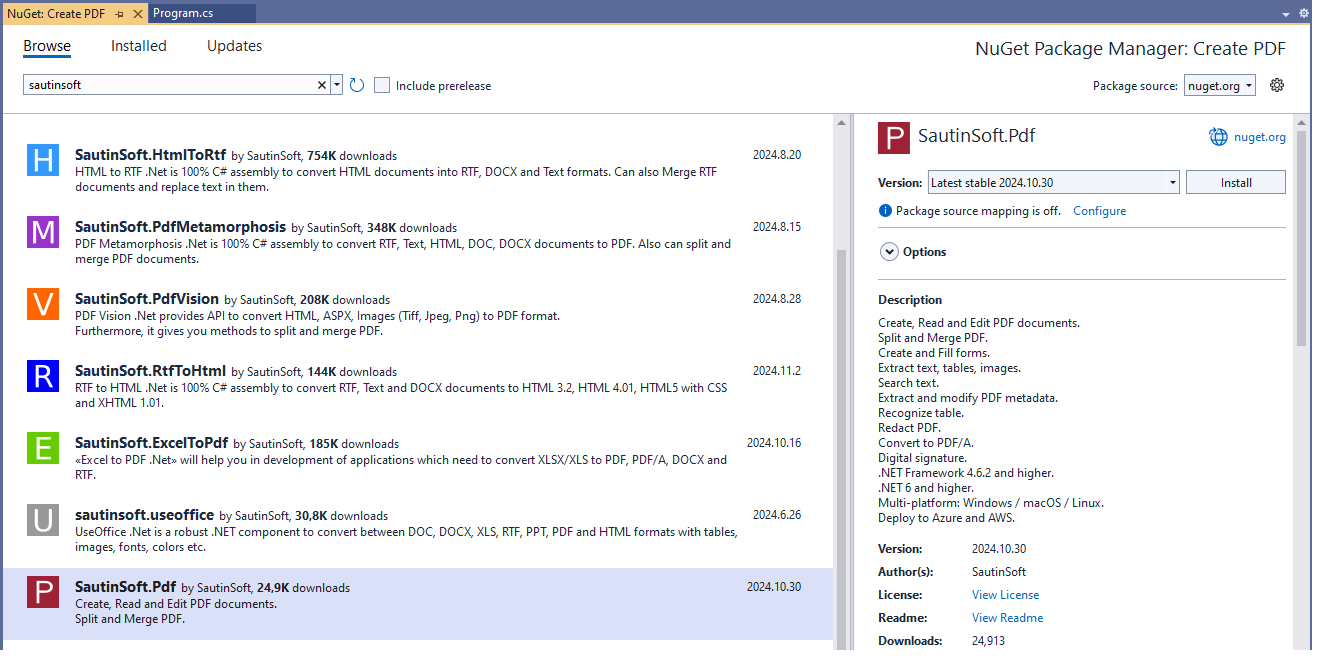1317x661 pixels.
Task: Open the NuGet settings gear
Action: click(x=1277, y=85)
